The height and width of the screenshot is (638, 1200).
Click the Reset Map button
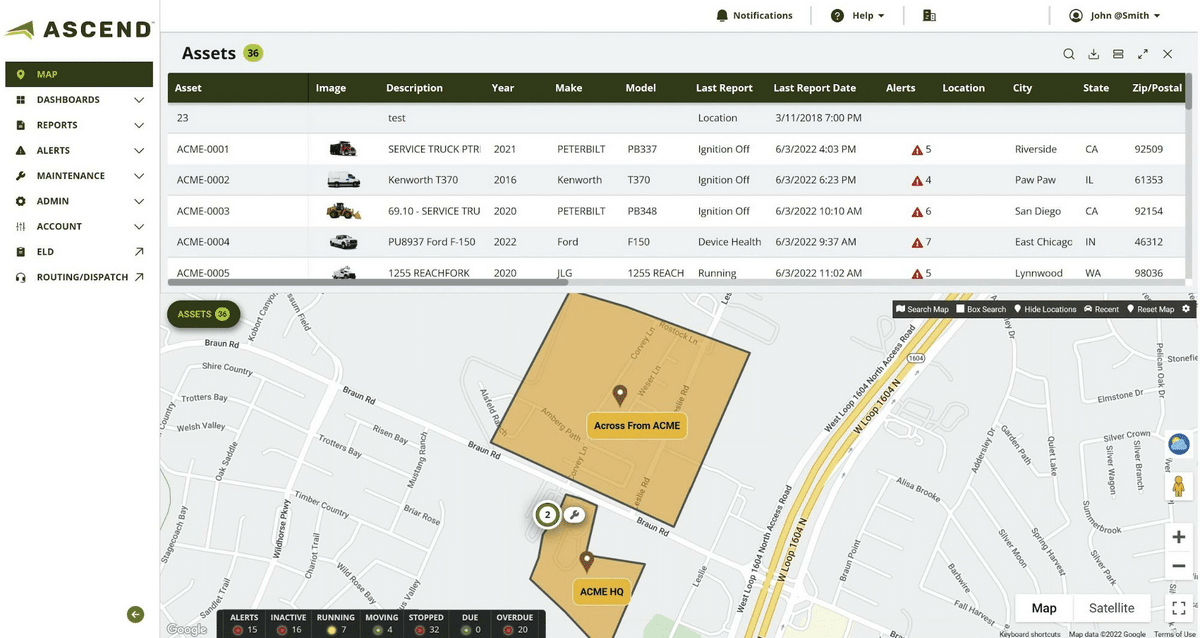[1150, 309]
